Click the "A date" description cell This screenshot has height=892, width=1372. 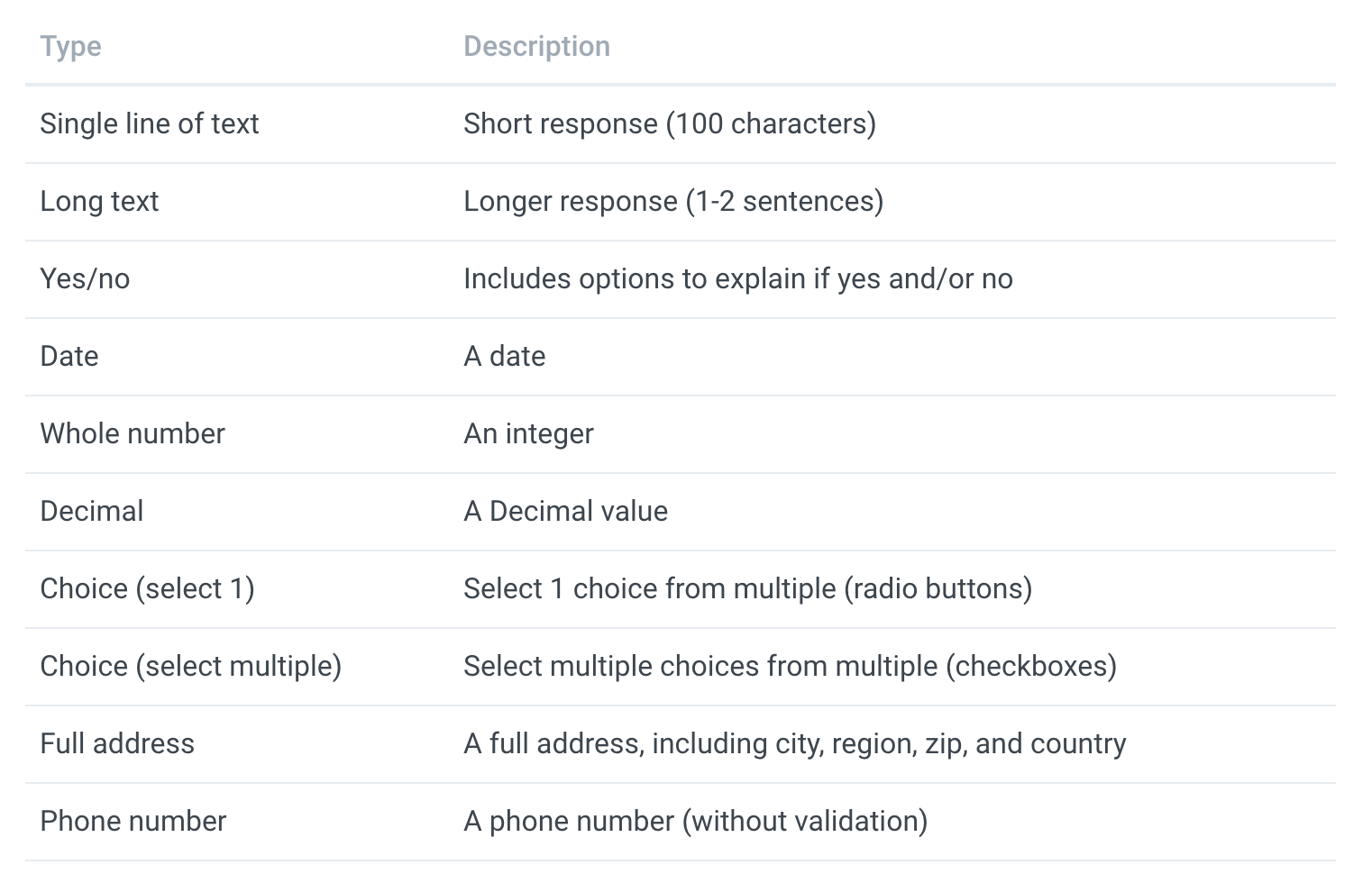point(504,357)
